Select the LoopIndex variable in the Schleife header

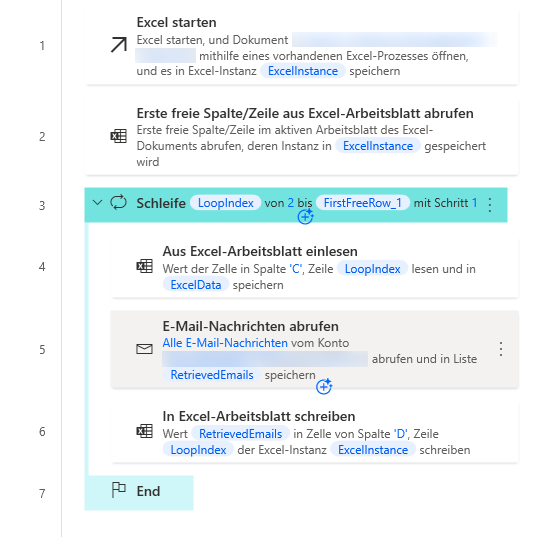pyautogui.click(x=225, y=203)
